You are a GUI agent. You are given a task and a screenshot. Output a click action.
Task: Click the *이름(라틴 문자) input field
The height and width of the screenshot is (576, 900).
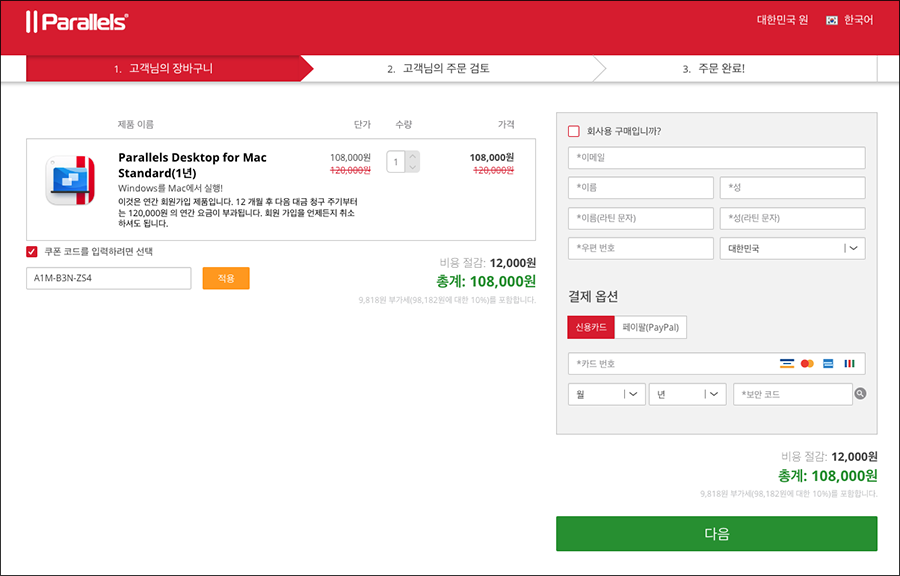pyautogui.click(x=641, y=218)
